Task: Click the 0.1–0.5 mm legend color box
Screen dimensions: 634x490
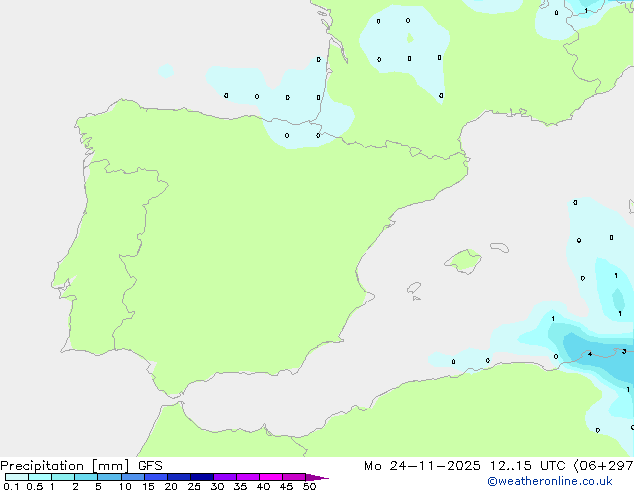Action: coord(17,477)
